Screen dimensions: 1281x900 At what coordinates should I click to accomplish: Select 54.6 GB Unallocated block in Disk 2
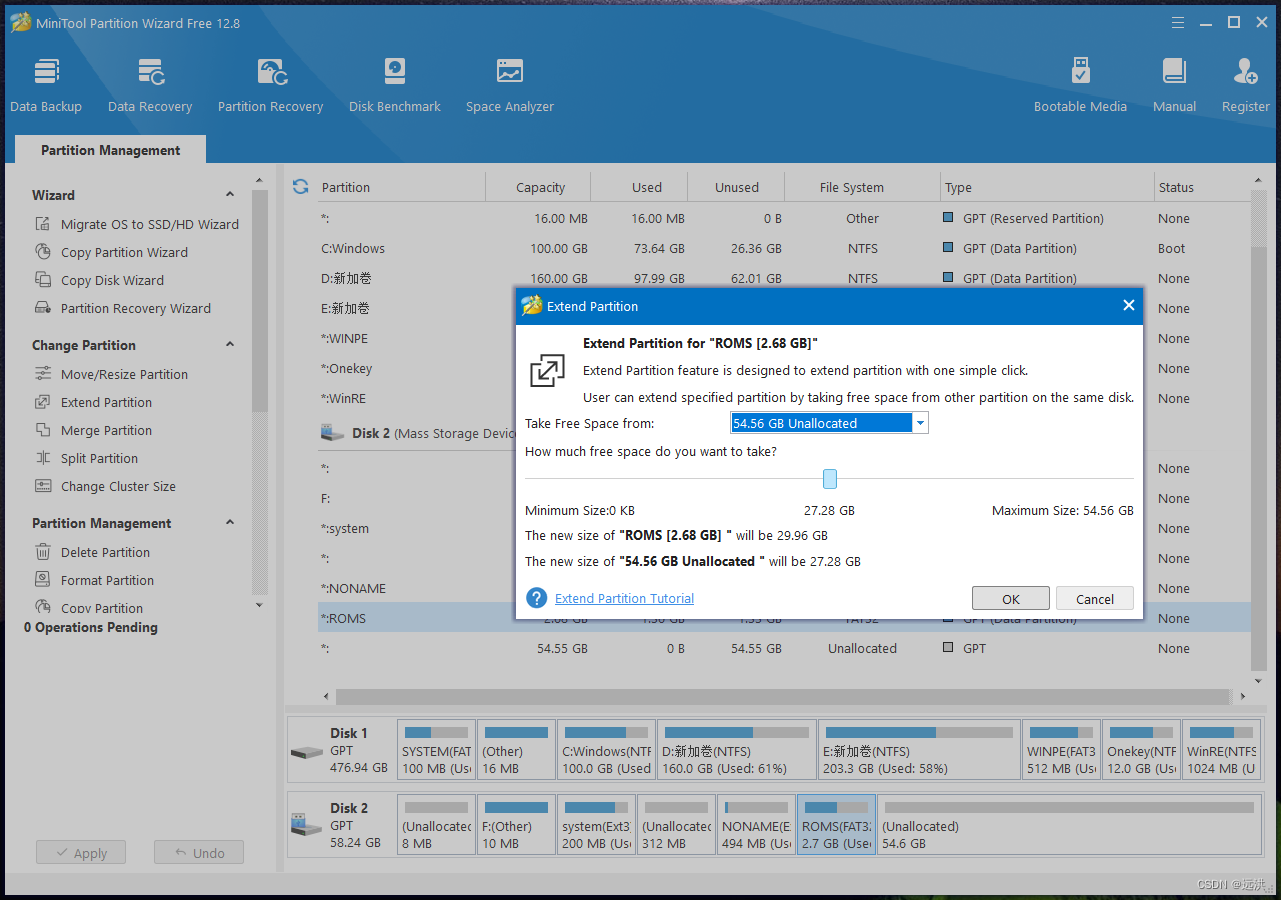1069,825
